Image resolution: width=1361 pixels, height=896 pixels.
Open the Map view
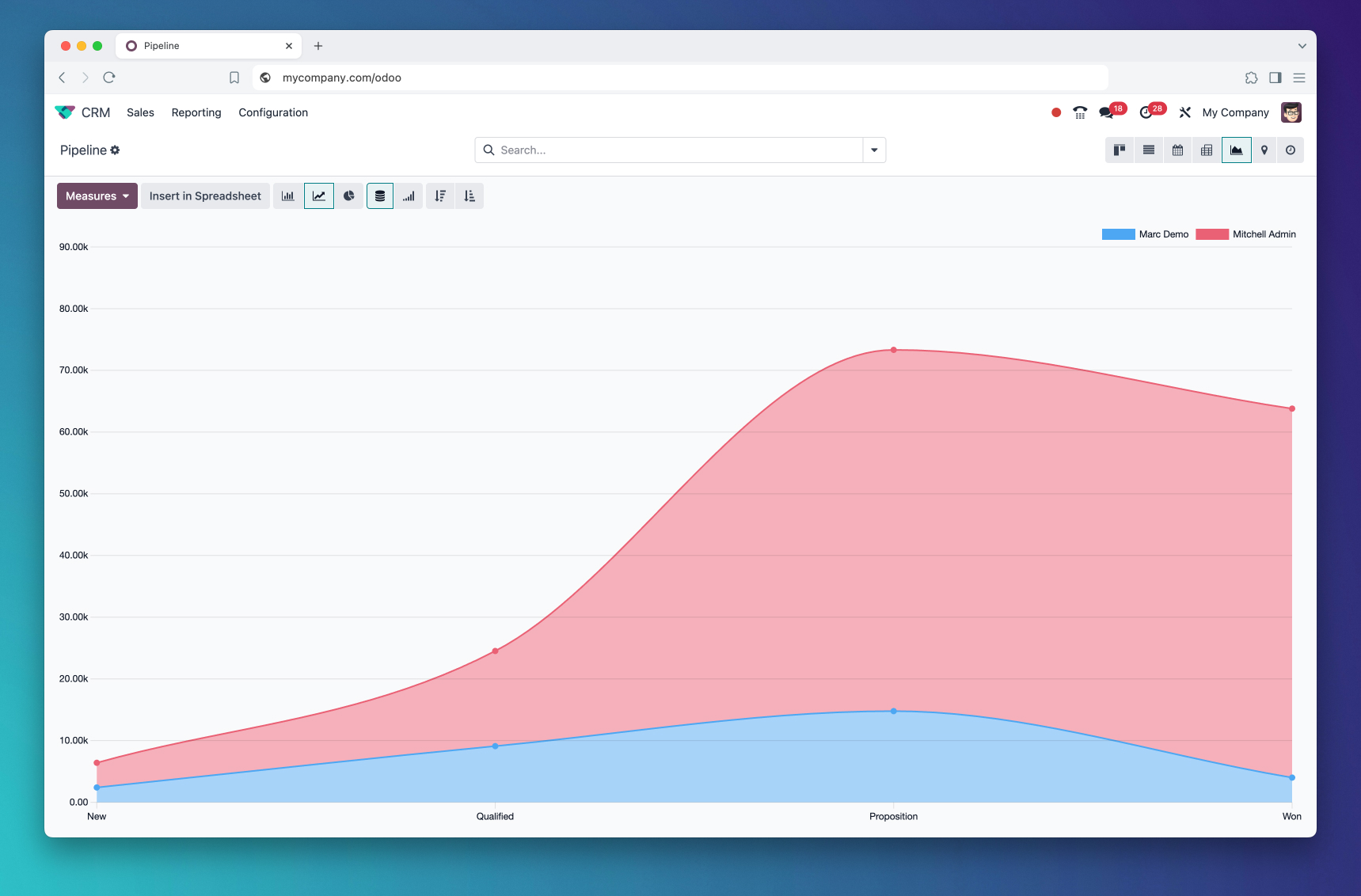tap(1264, 150)
